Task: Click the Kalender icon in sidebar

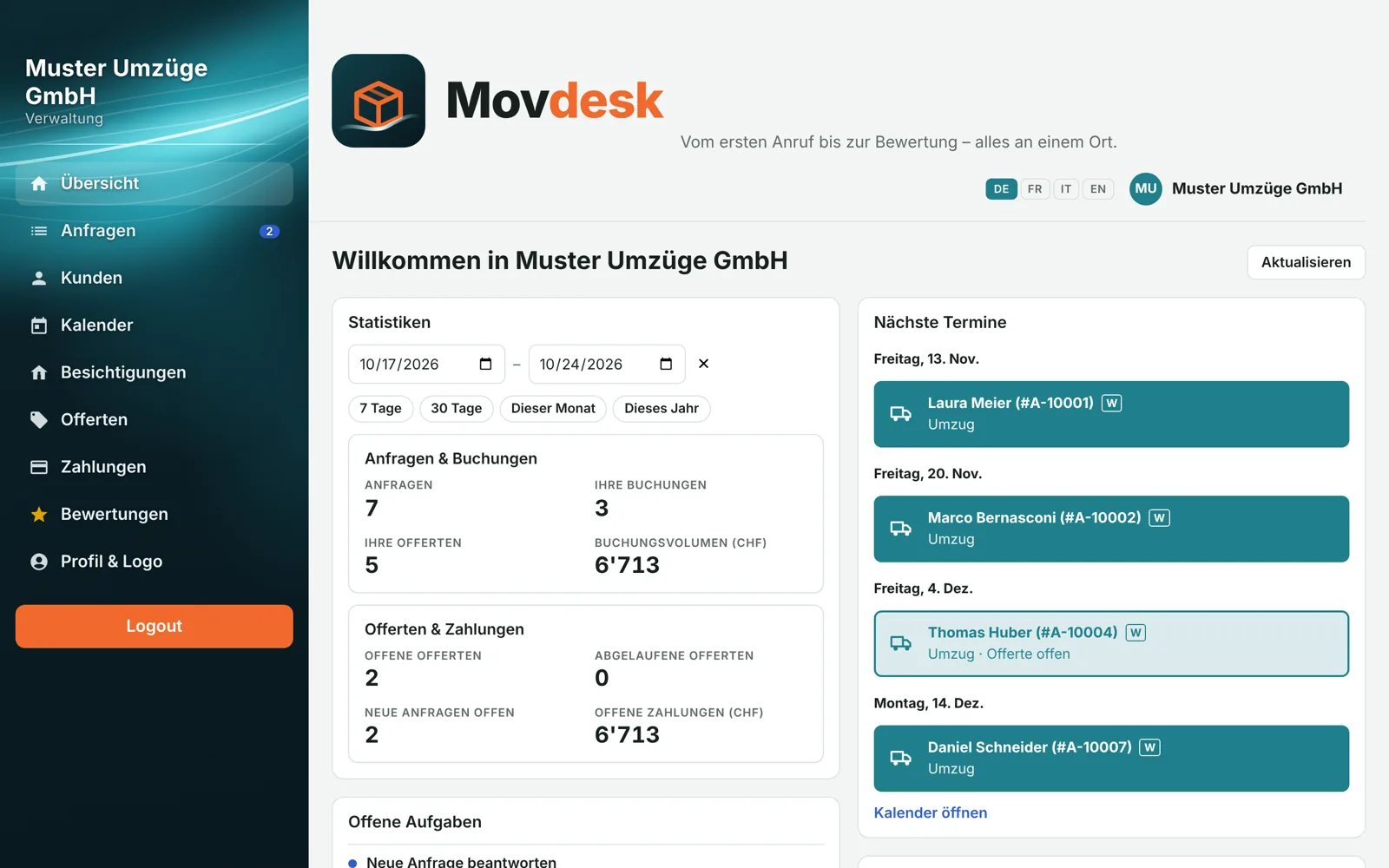Action: 39,325
